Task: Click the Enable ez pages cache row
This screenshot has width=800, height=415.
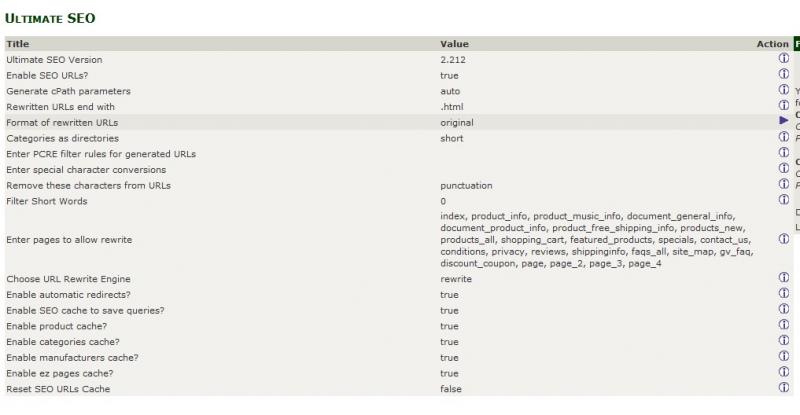Action: click(x=399, y=373)
